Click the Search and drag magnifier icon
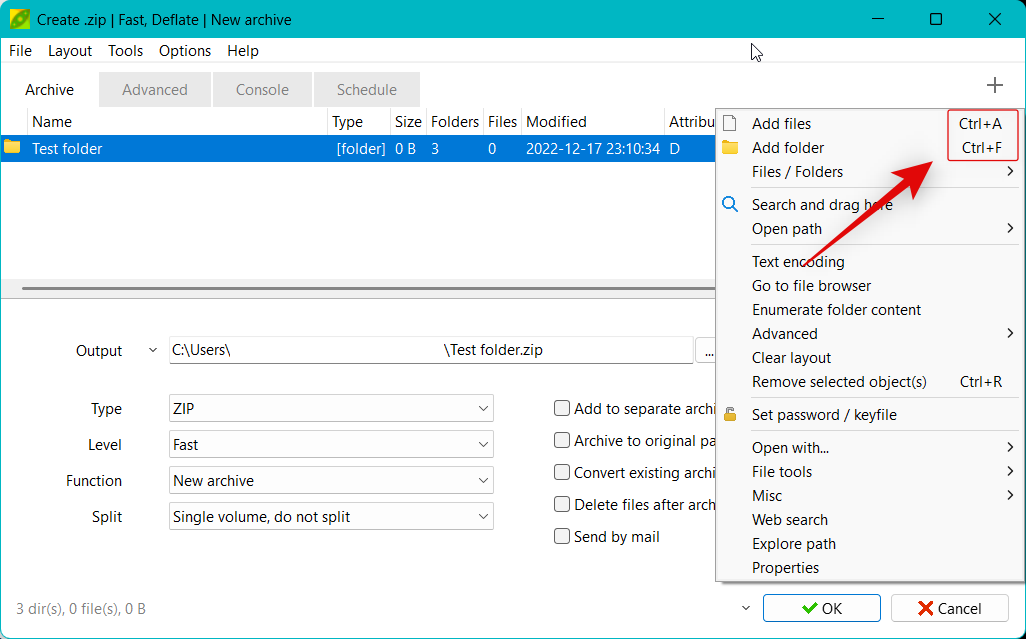 pos(730,204)
